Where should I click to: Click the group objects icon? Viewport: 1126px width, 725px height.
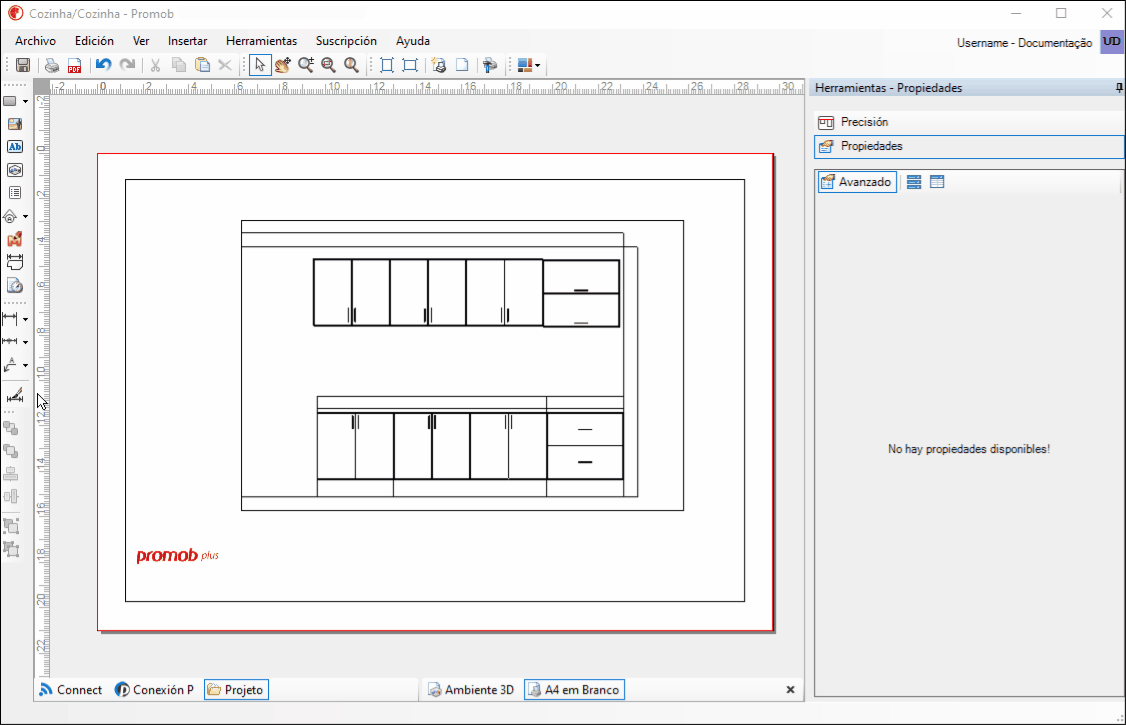[x=11, y=526]
